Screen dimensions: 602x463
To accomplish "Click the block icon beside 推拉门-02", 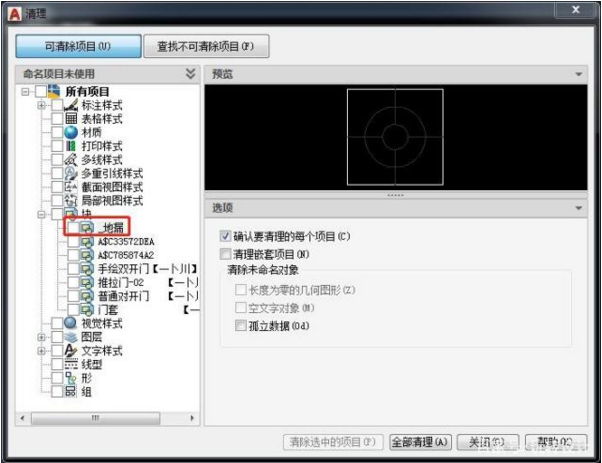I will pos(87,283).
